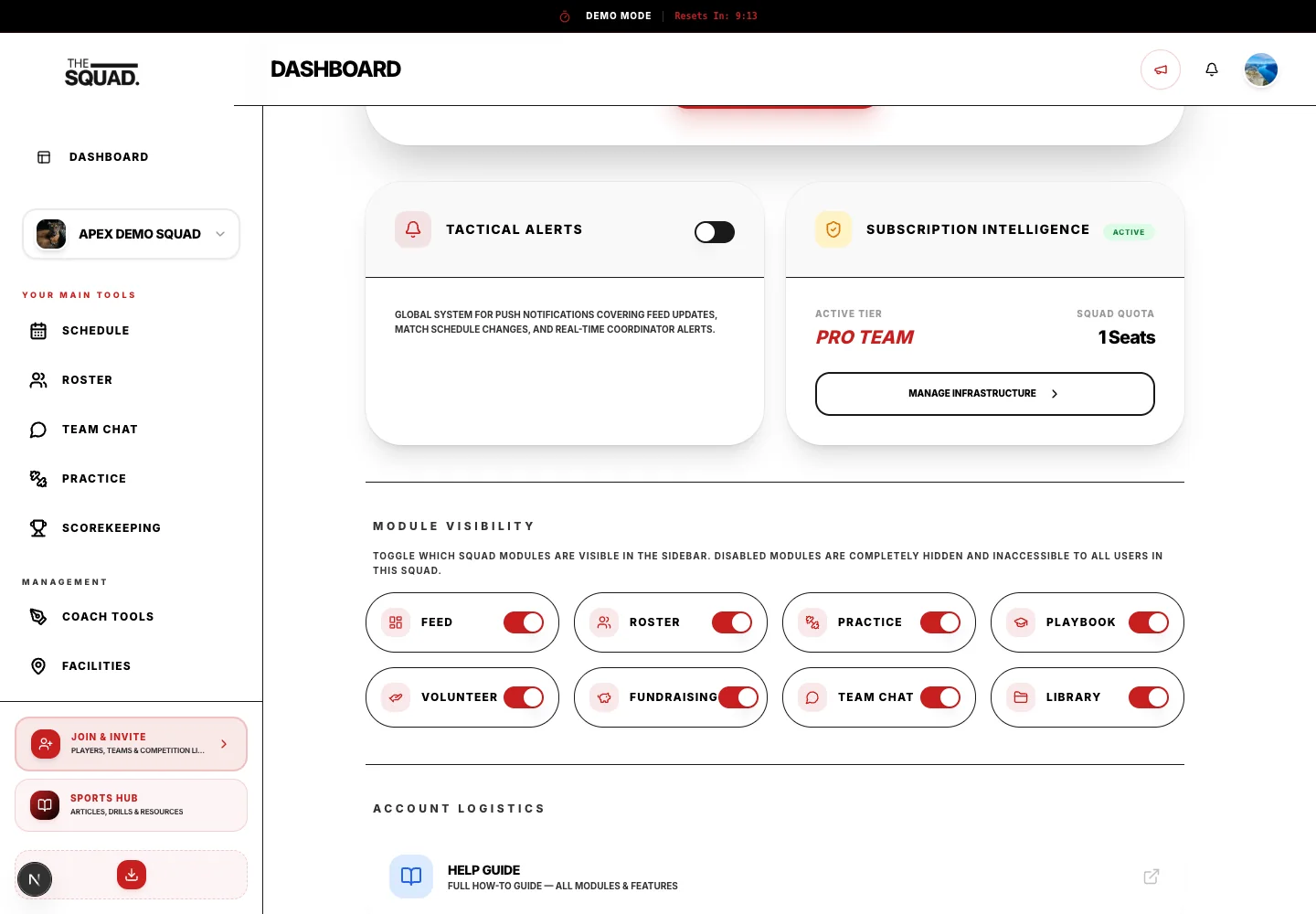The width and height of the screenshot is (1316, 914).
Task: Click the Practice tactics icon in sidebar
Action: coord(38,479)
